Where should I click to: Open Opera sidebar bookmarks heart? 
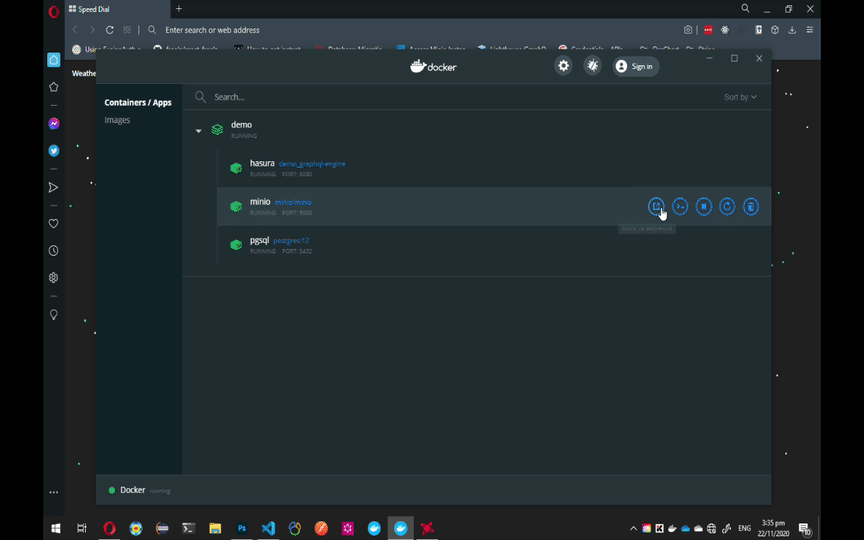point(53,223)
